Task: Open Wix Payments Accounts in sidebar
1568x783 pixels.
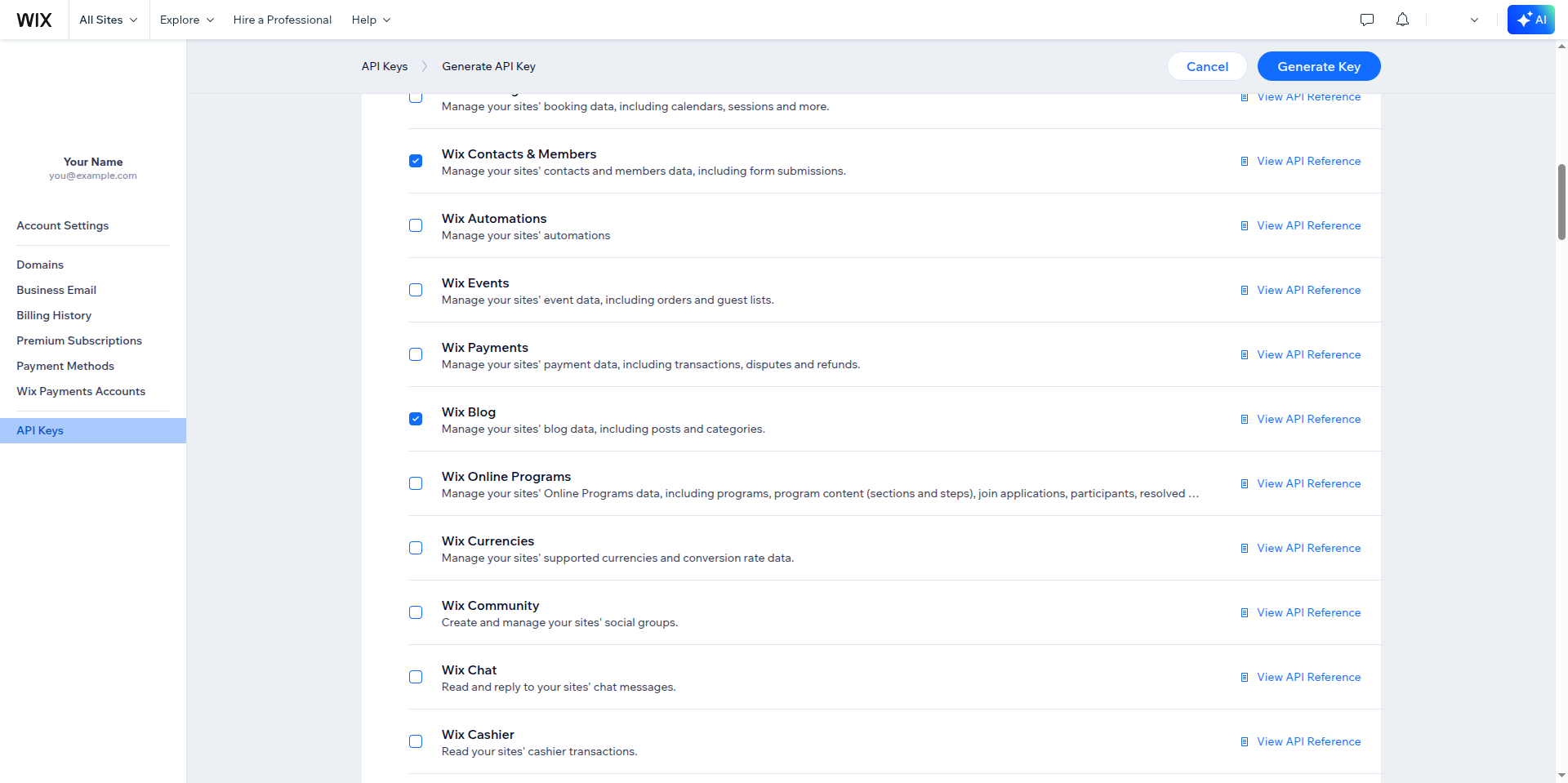Action: click(x=81, y=391)
